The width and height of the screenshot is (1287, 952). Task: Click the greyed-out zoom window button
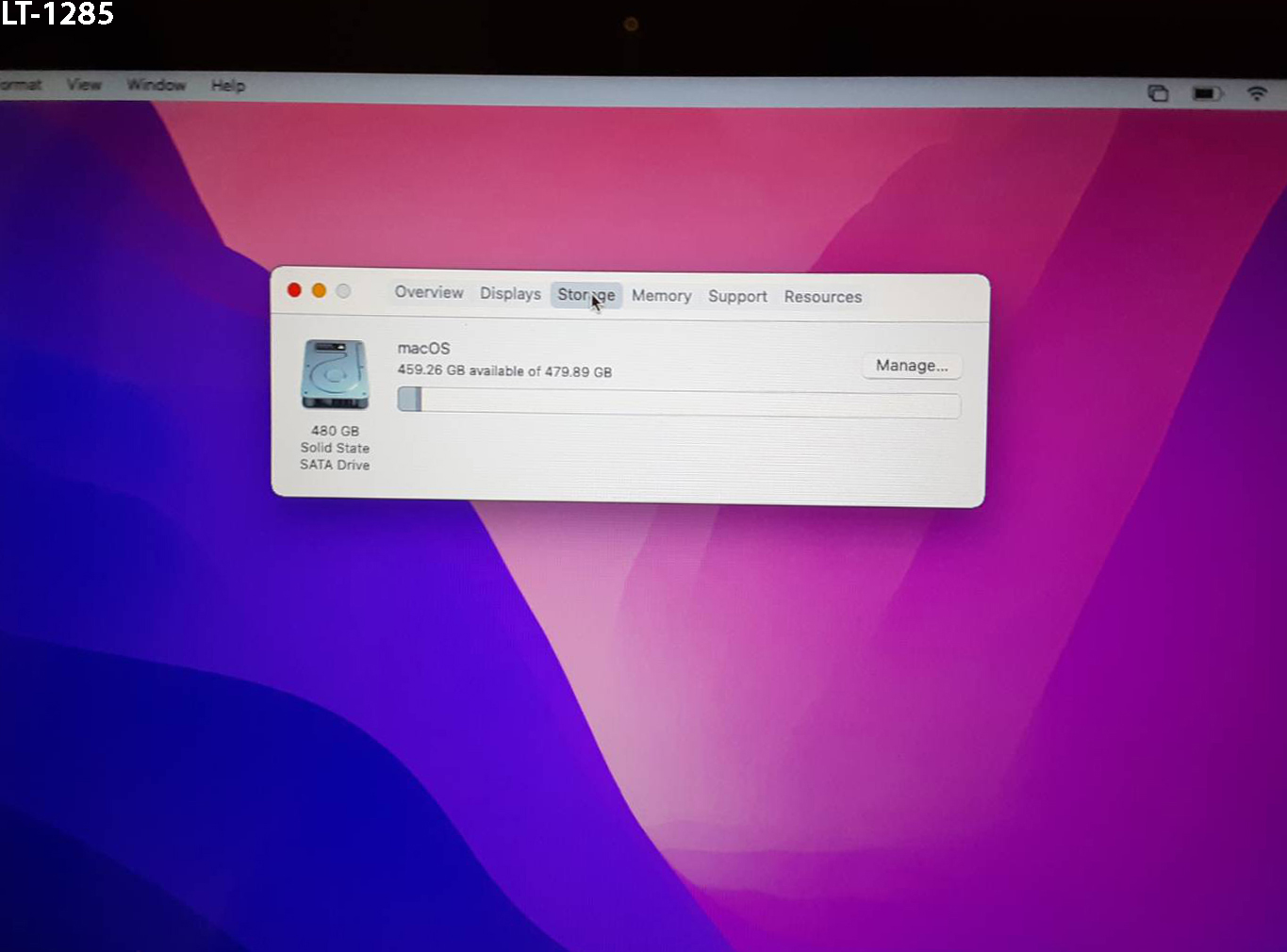coord(343,291)
